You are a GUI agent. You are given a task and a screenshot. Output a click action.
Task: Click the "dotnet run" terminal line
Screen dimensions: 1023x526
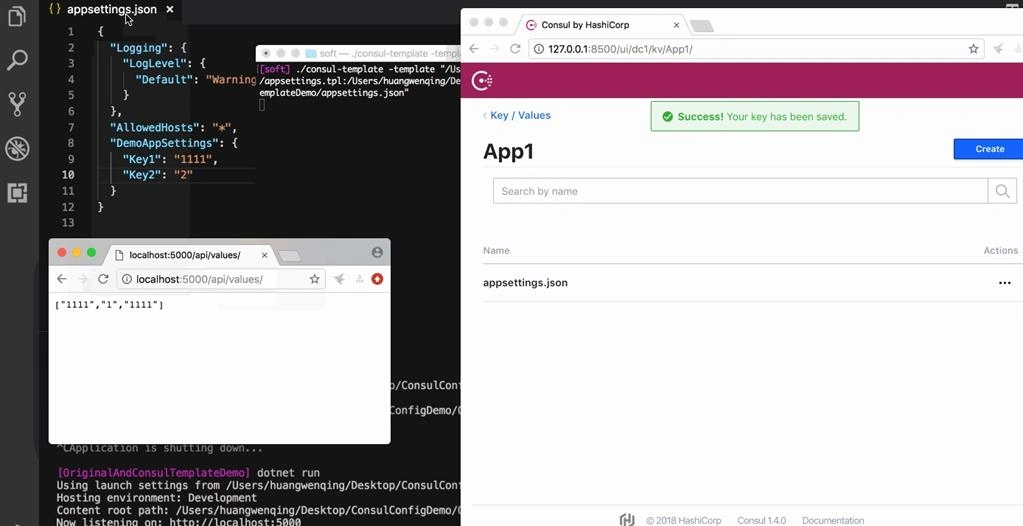pos(189,472)
